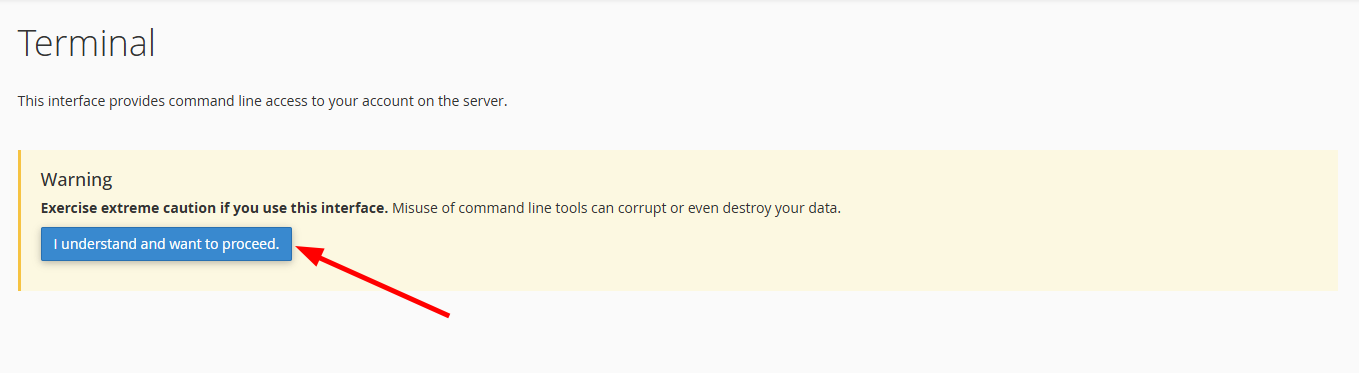1359x373 pixels.
Task: Click the word 'server' in the description
Action: [484, 102]
